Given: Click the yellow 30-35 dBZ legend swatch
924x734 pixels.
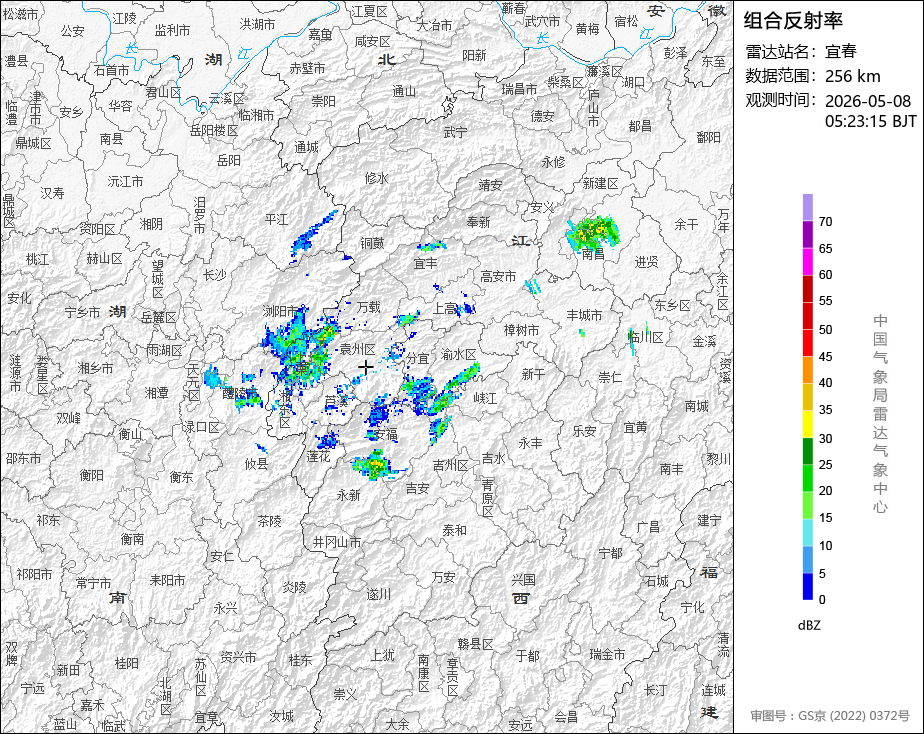Looking at the screenshot, I should pos(807,424).
